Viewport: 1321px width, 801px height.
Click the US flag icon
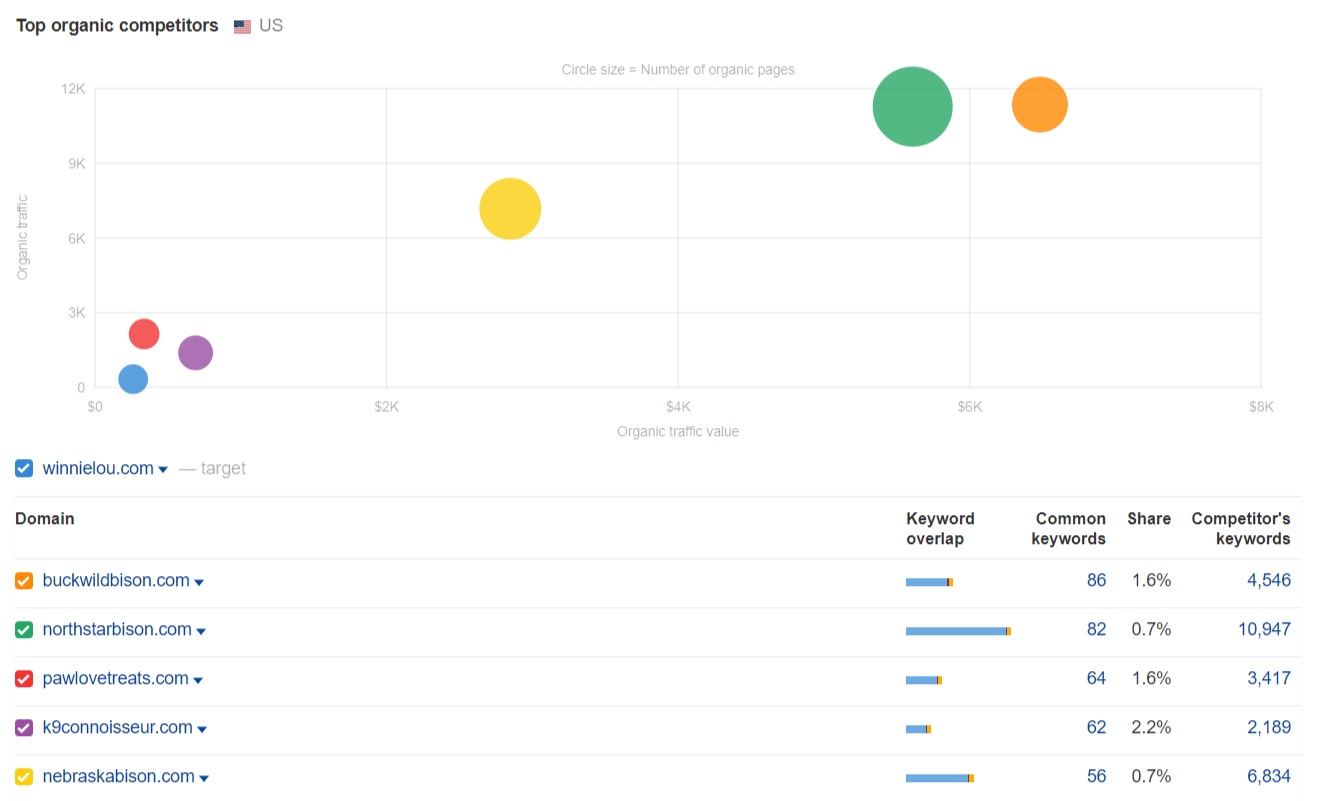[x=242, y=27]
